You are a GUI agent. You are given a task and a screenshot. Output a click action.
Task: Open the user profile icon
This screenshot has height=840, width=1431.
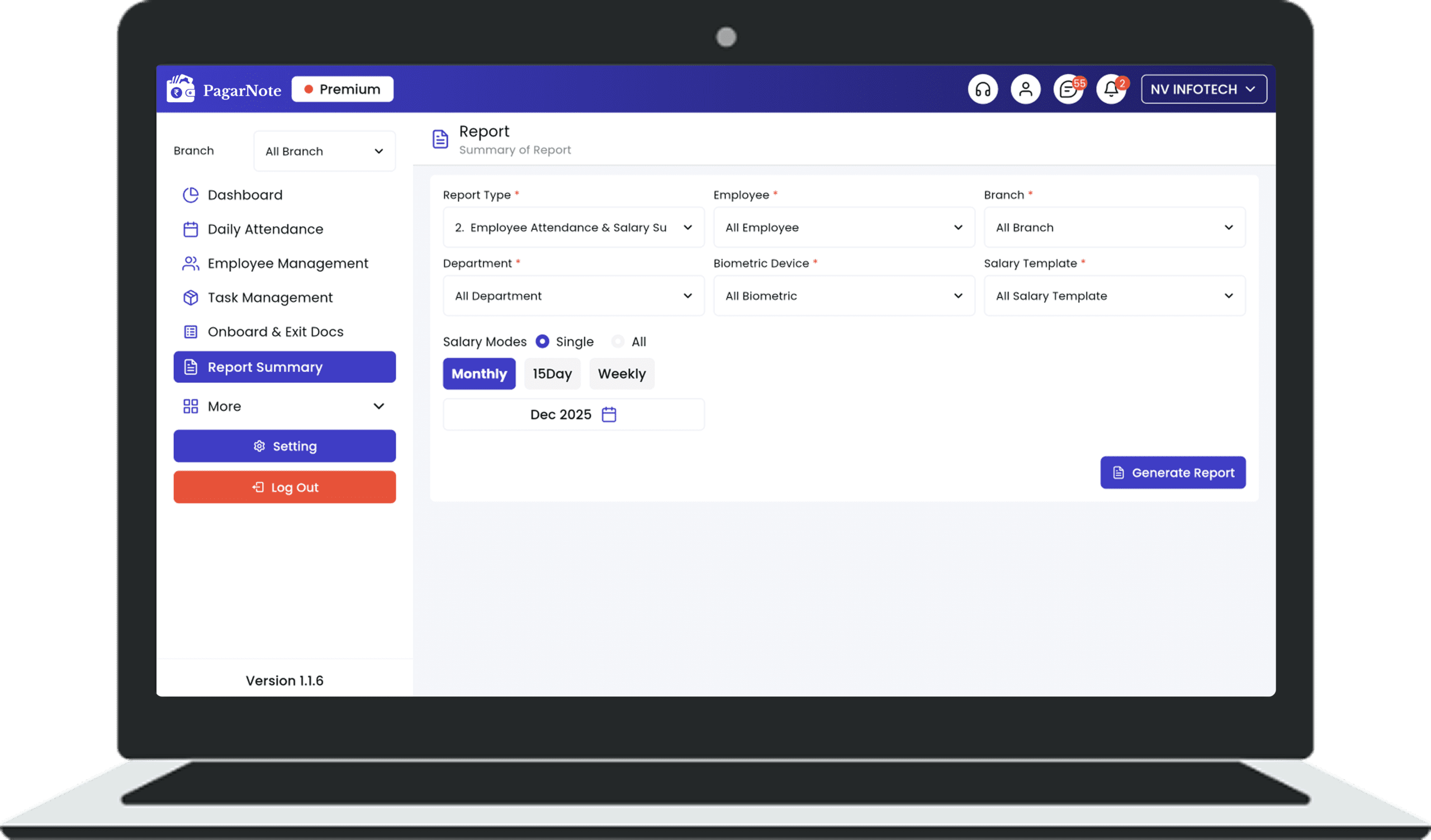point(1025,89)
